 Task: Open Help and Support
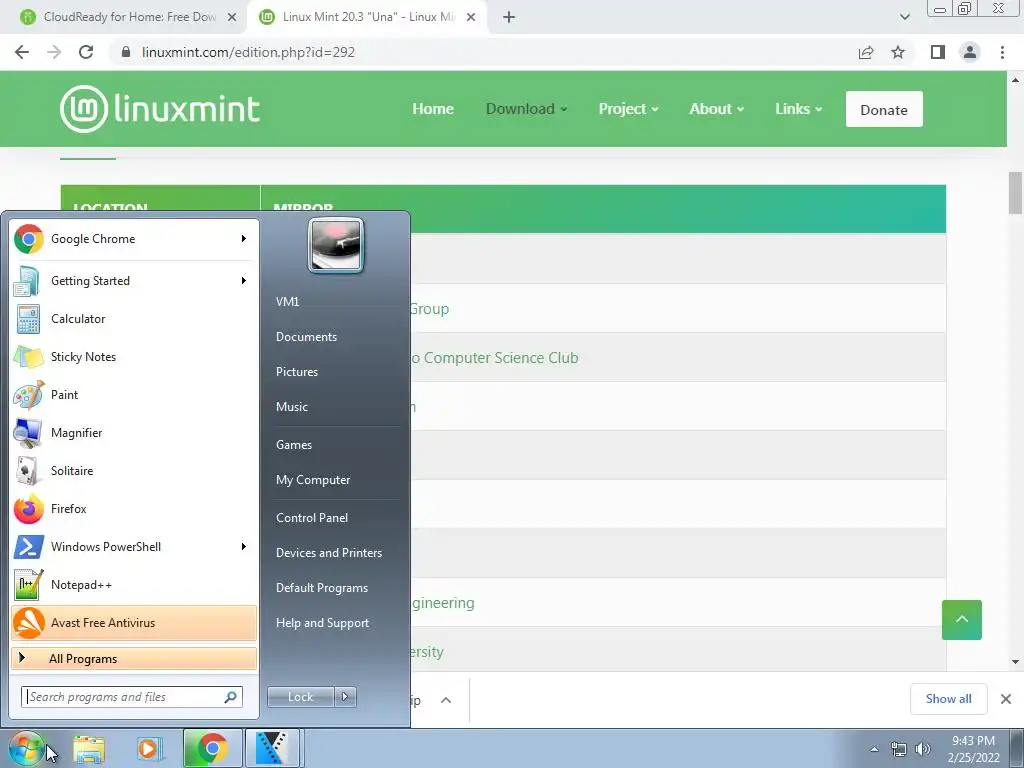(322, 623)
